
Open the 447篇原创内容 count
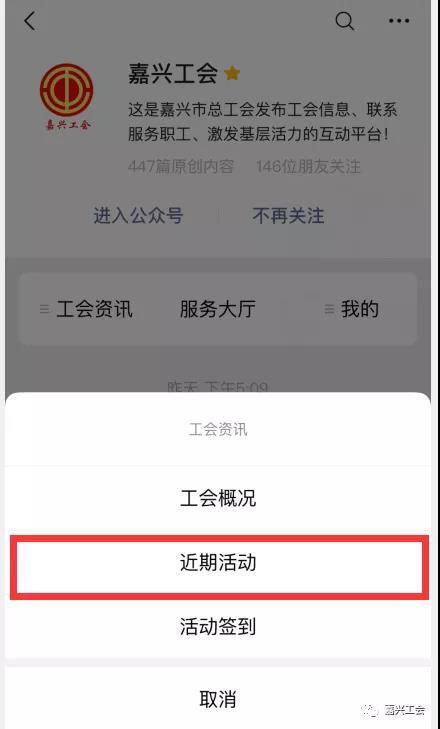point(181,166)
